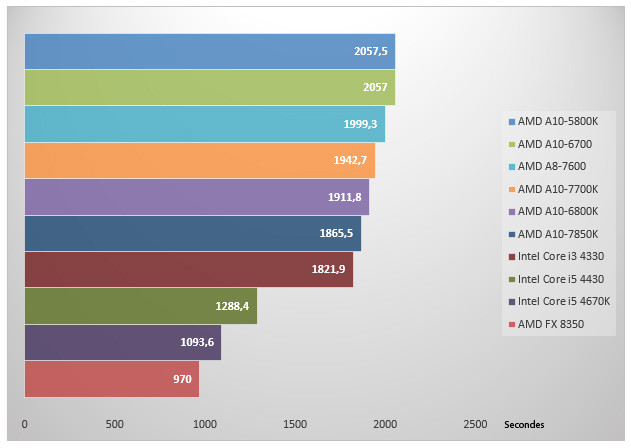
Task: Click the green bar showing 2057
Action: tap(210, 87)
